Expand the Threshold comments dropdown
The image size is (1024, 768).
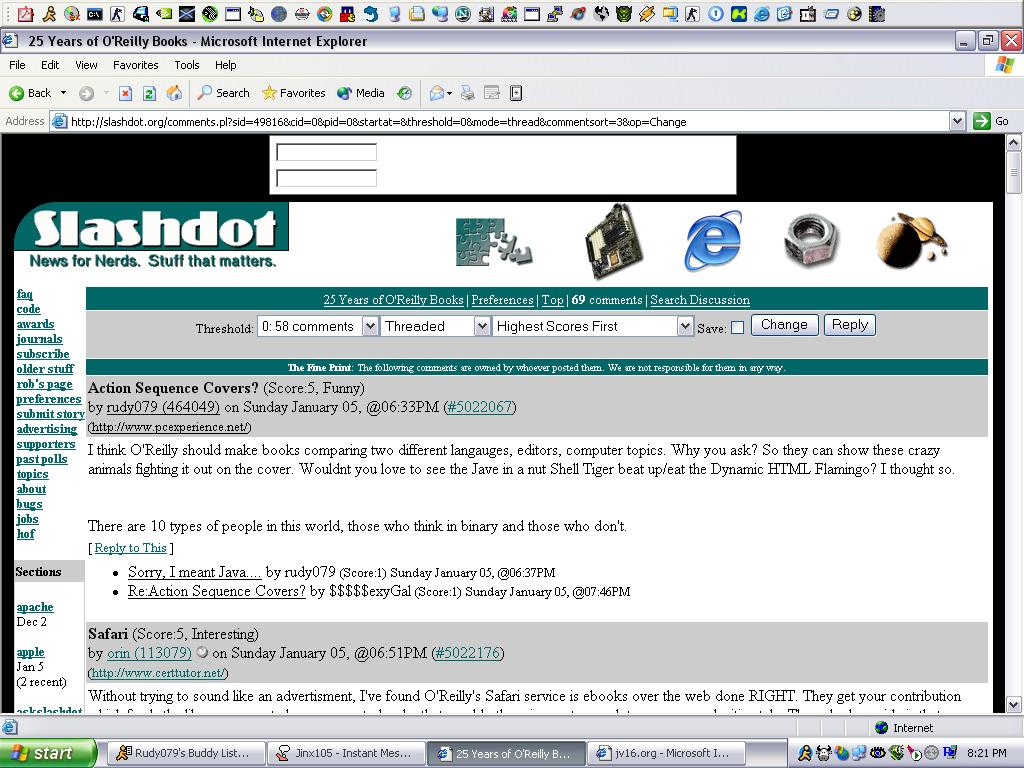[x=369, y=326]
